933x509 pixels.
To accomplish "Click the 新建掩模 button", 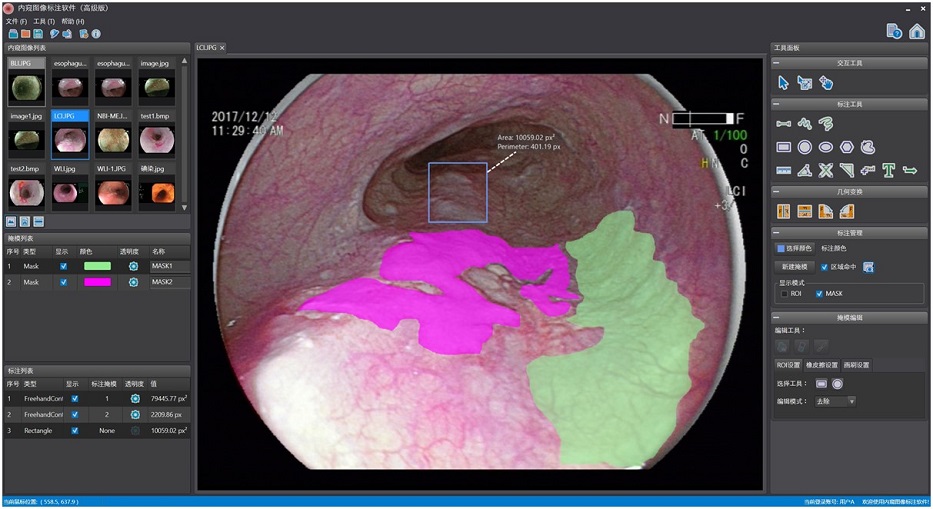I will tap(794, 267).
